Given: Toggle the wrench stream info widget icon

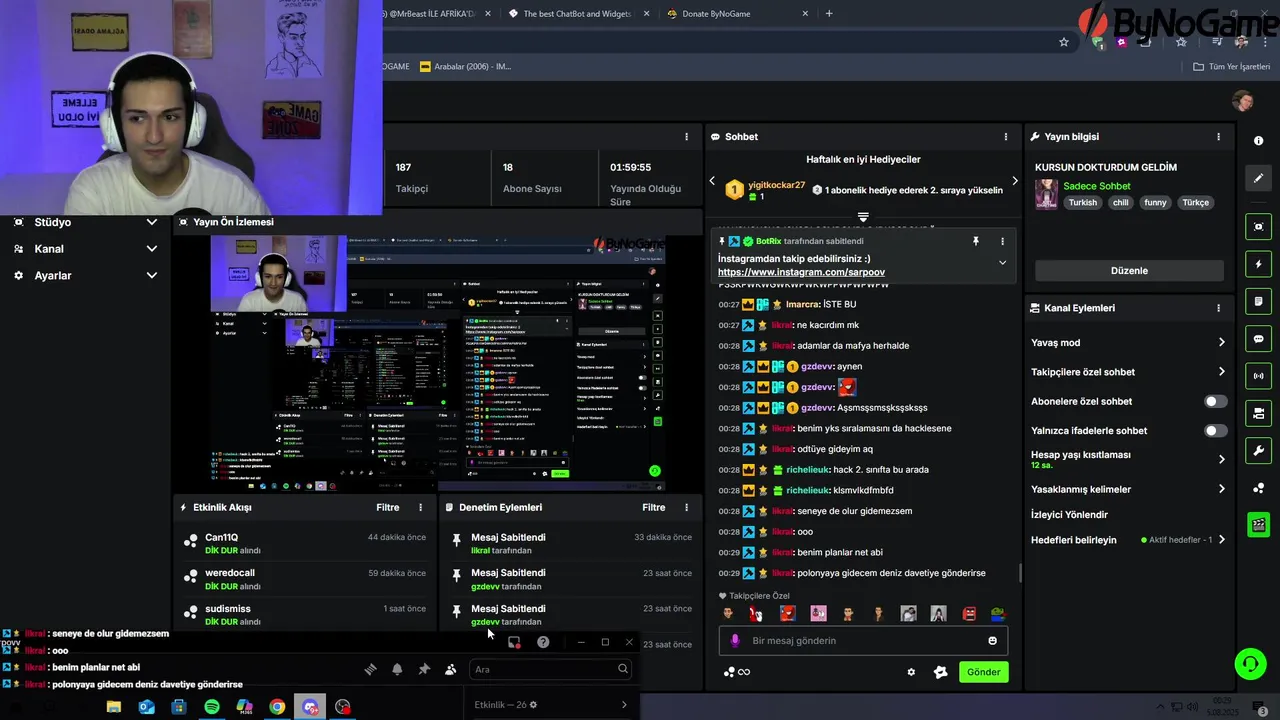Looking at the screenshot, I should tap(1259, 450).
